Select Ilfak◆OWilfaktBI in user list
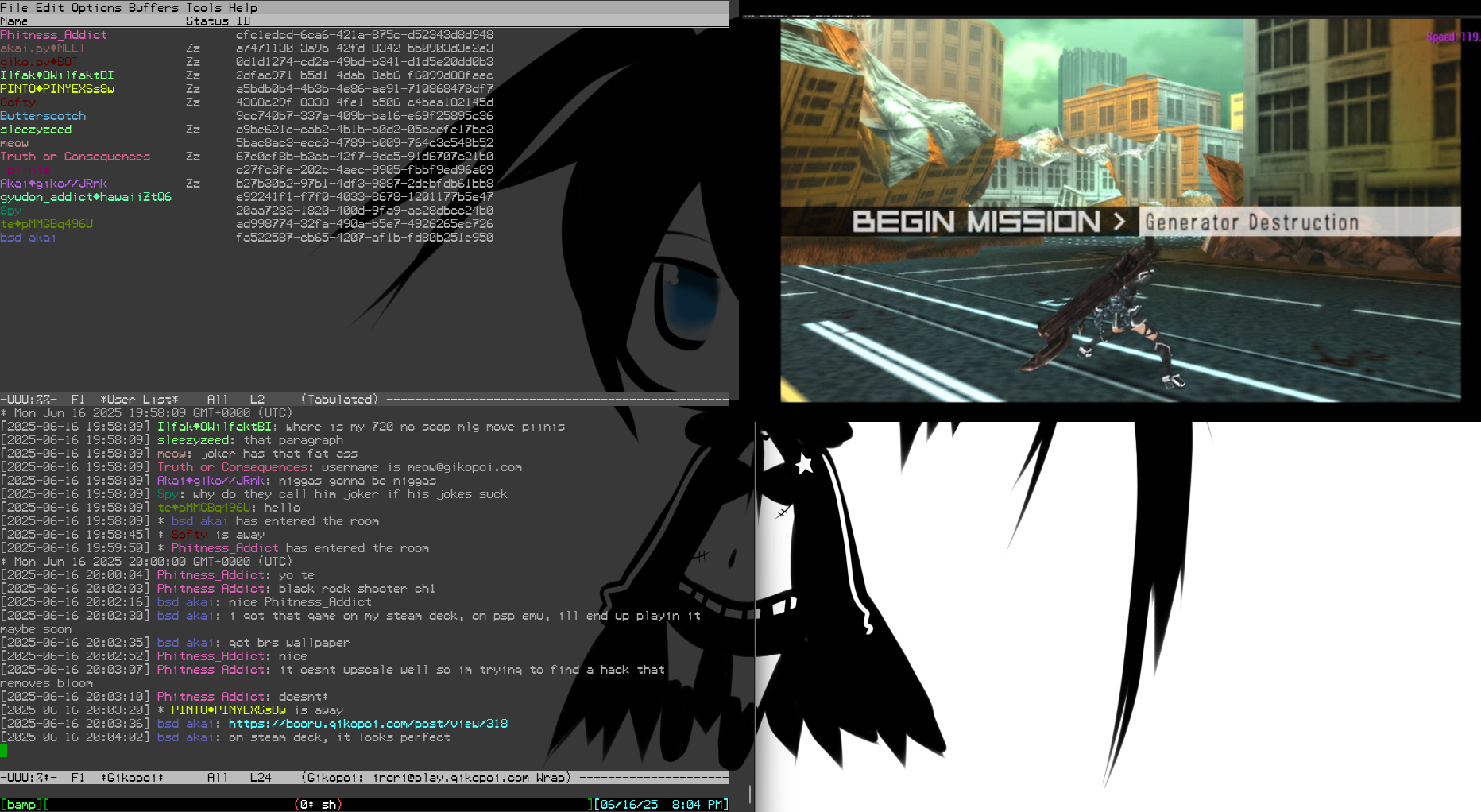 coord(57,75)
